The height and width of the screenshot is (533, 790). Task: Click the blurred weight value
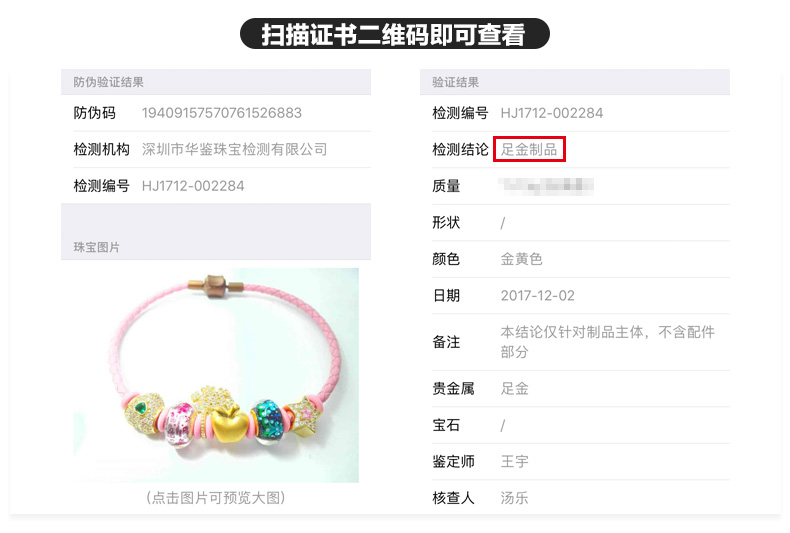pos(547,186)
